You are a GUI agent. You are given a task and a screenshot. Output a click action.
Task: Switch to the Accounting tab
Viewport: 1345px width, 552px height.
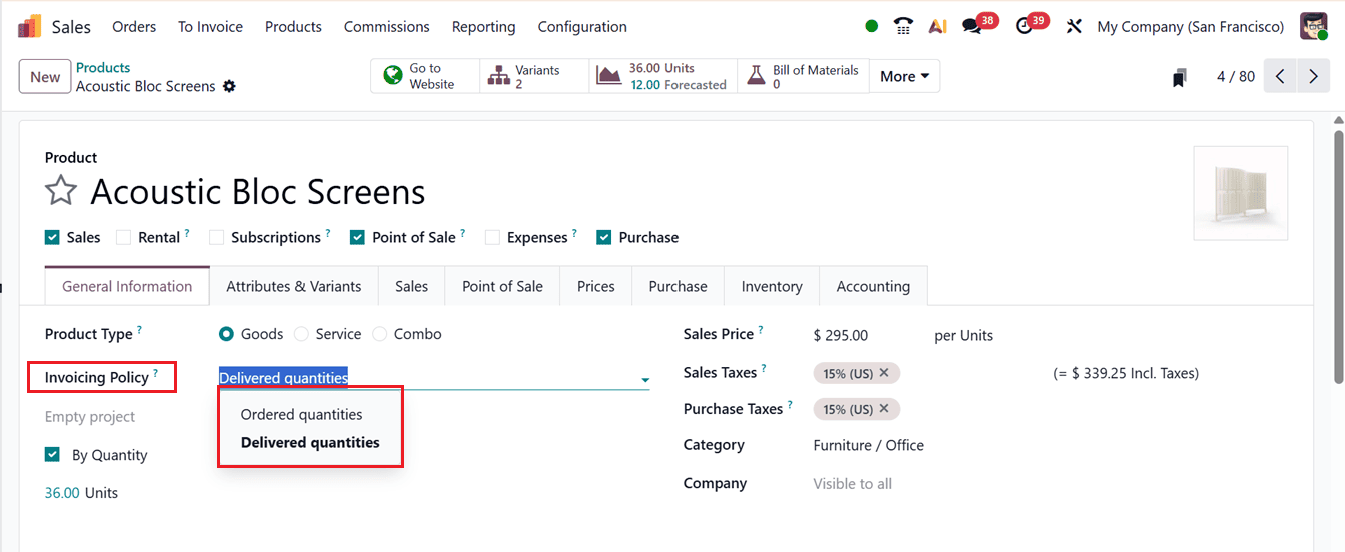pos(873,286)
